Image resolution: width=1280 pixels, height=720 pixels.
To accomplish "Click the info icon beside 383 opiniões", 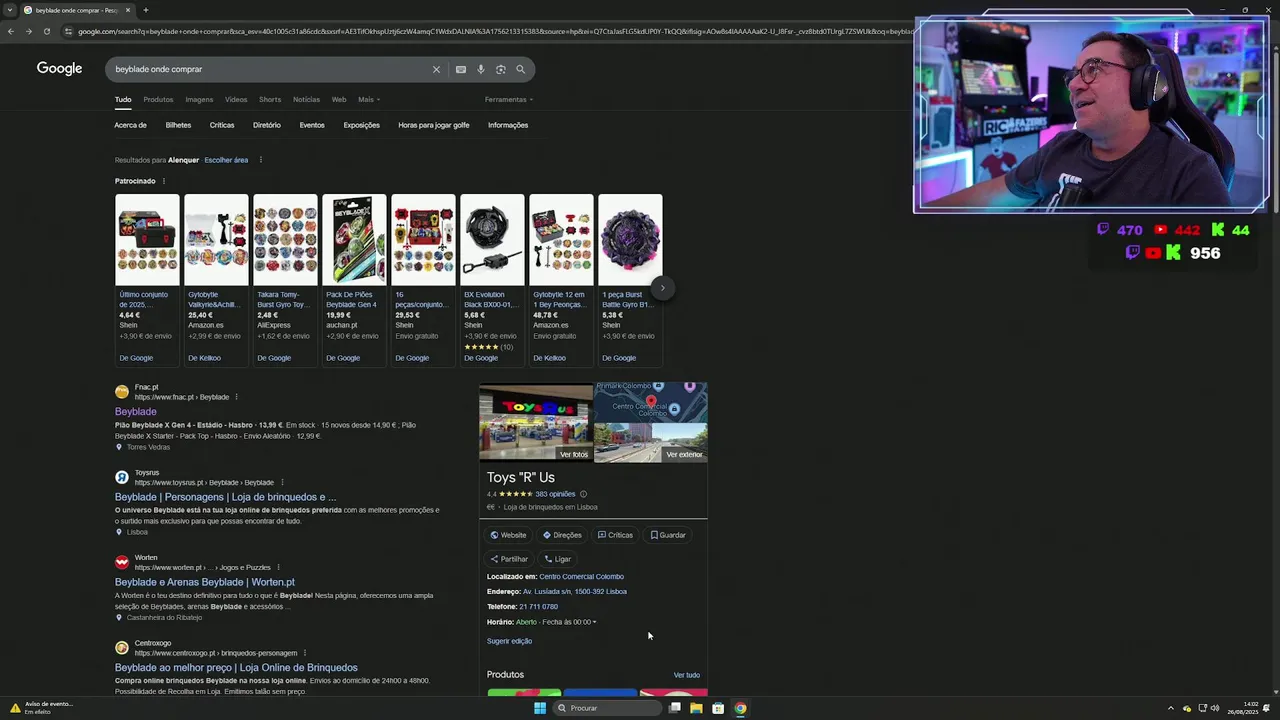I will coord(583,494).
